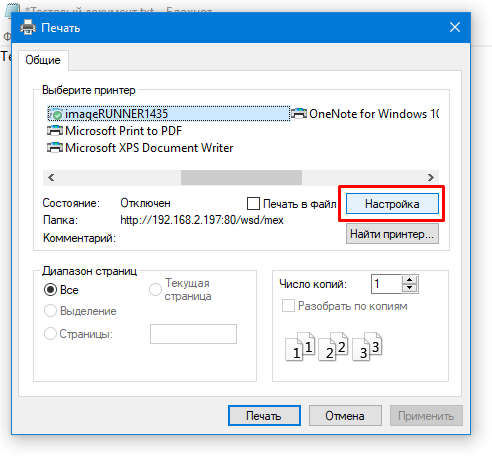Click the Число копий input field
This screenshot has height=461, width=492.
click(386, 284)
